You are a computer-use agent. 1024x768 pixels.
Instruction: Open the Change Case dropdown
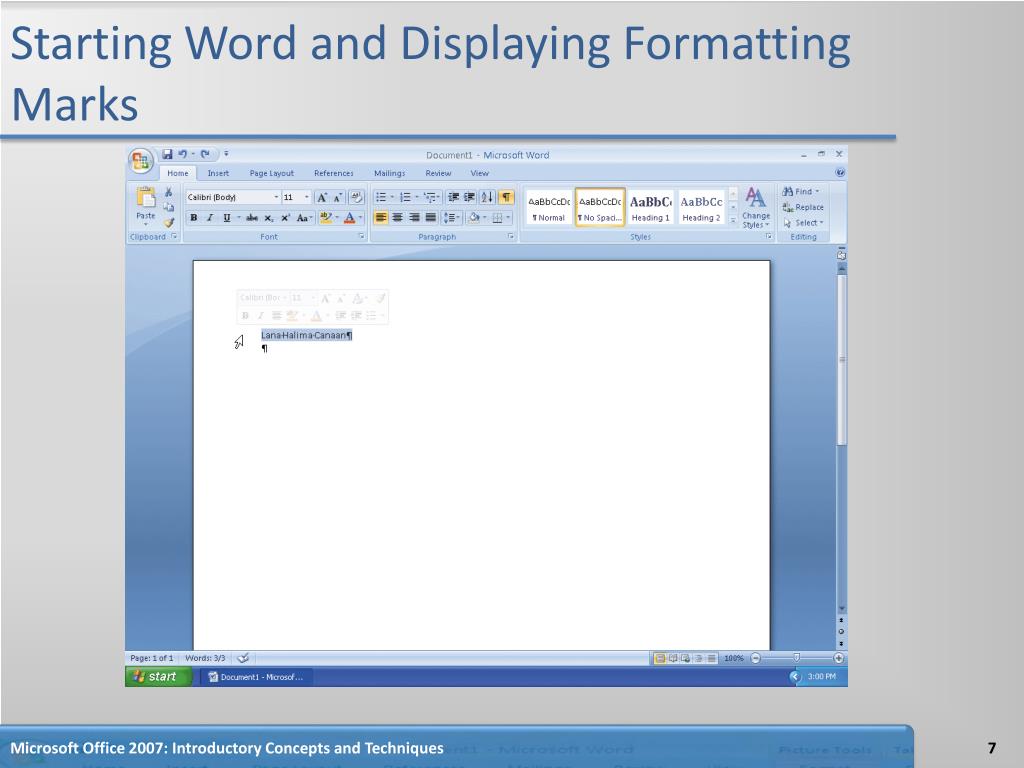pyautogui.click(x=304, y=218)
